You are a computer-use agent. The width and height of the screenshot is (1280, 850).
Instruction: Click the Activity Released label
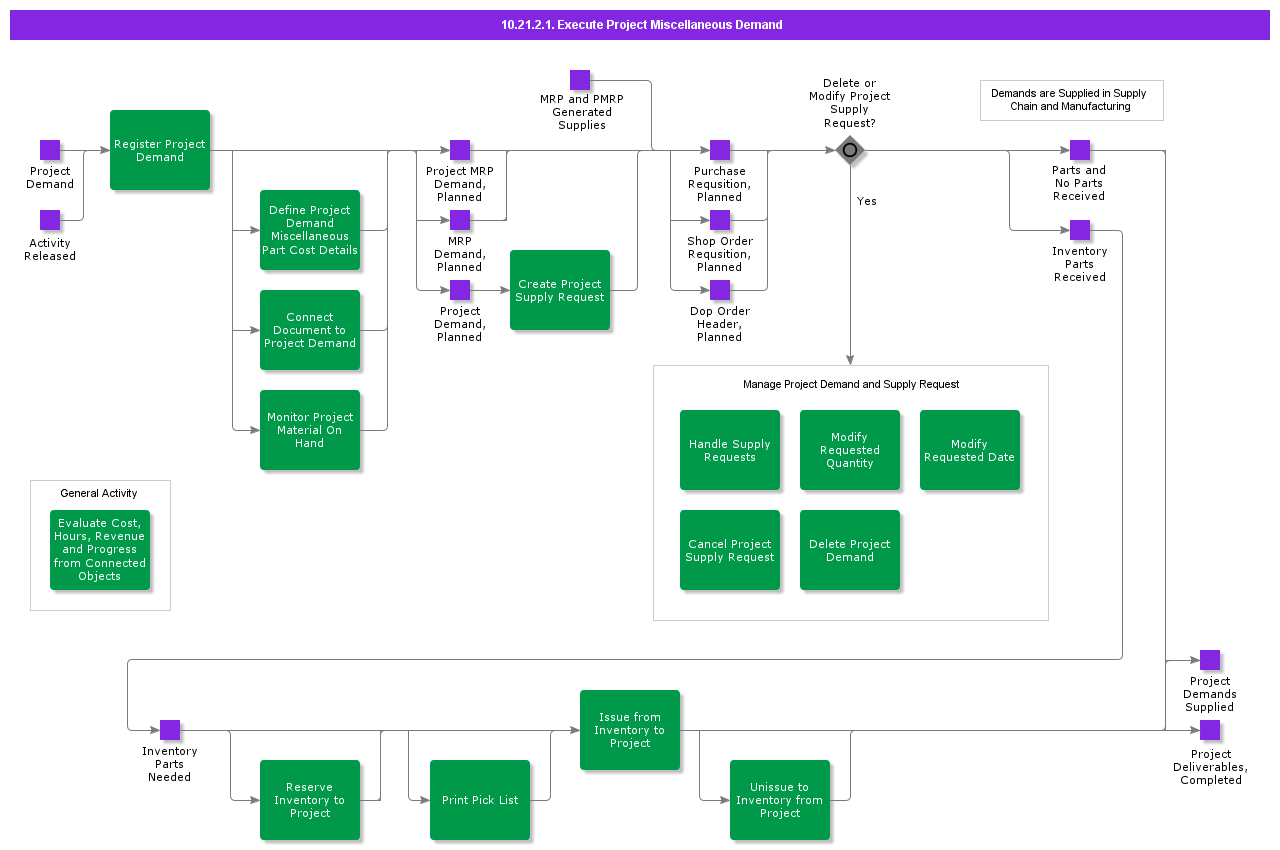pyautogui.click(x=50, y=249)
